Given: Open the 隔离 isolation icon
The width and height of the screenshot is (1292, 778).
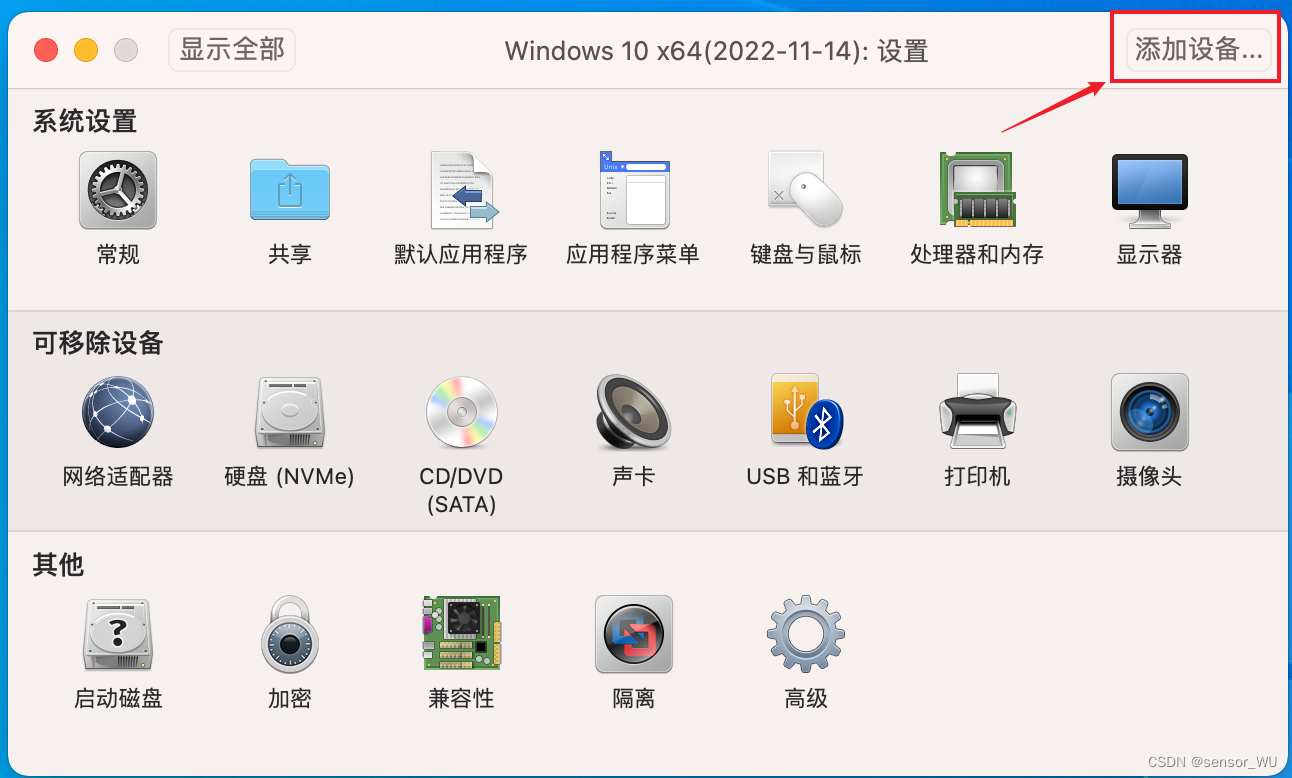Looking at the screenshot, I should tap(633, 635).
